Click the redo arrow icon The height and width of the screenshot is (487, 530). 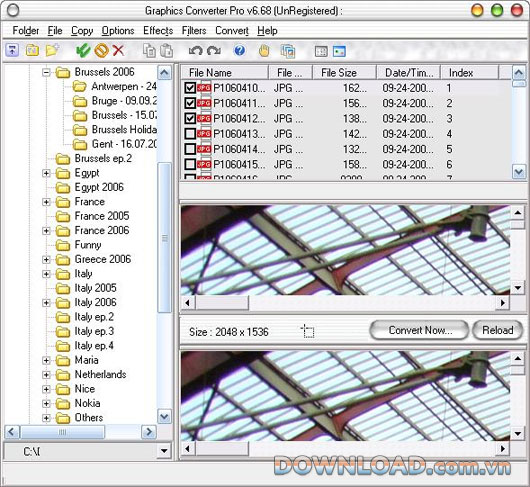(x=214, y=51)
